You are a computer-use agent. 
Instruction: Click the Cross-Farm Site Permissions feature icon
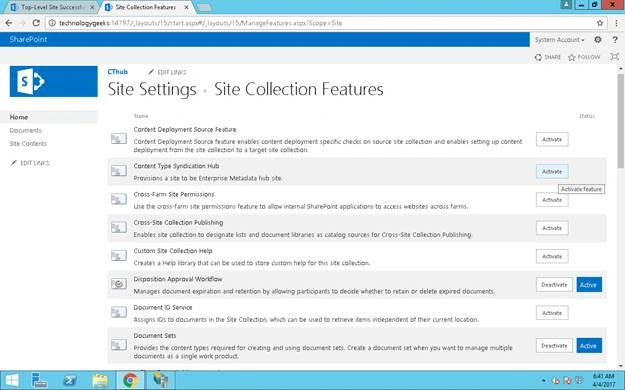tap(119, 199)
